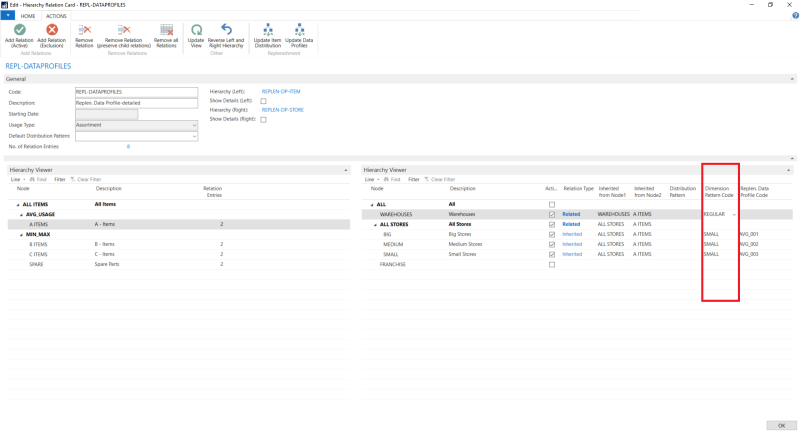Collapse the AVG_USAGE tree node
The height and width of the screenshot is (433, 800).
21,215
